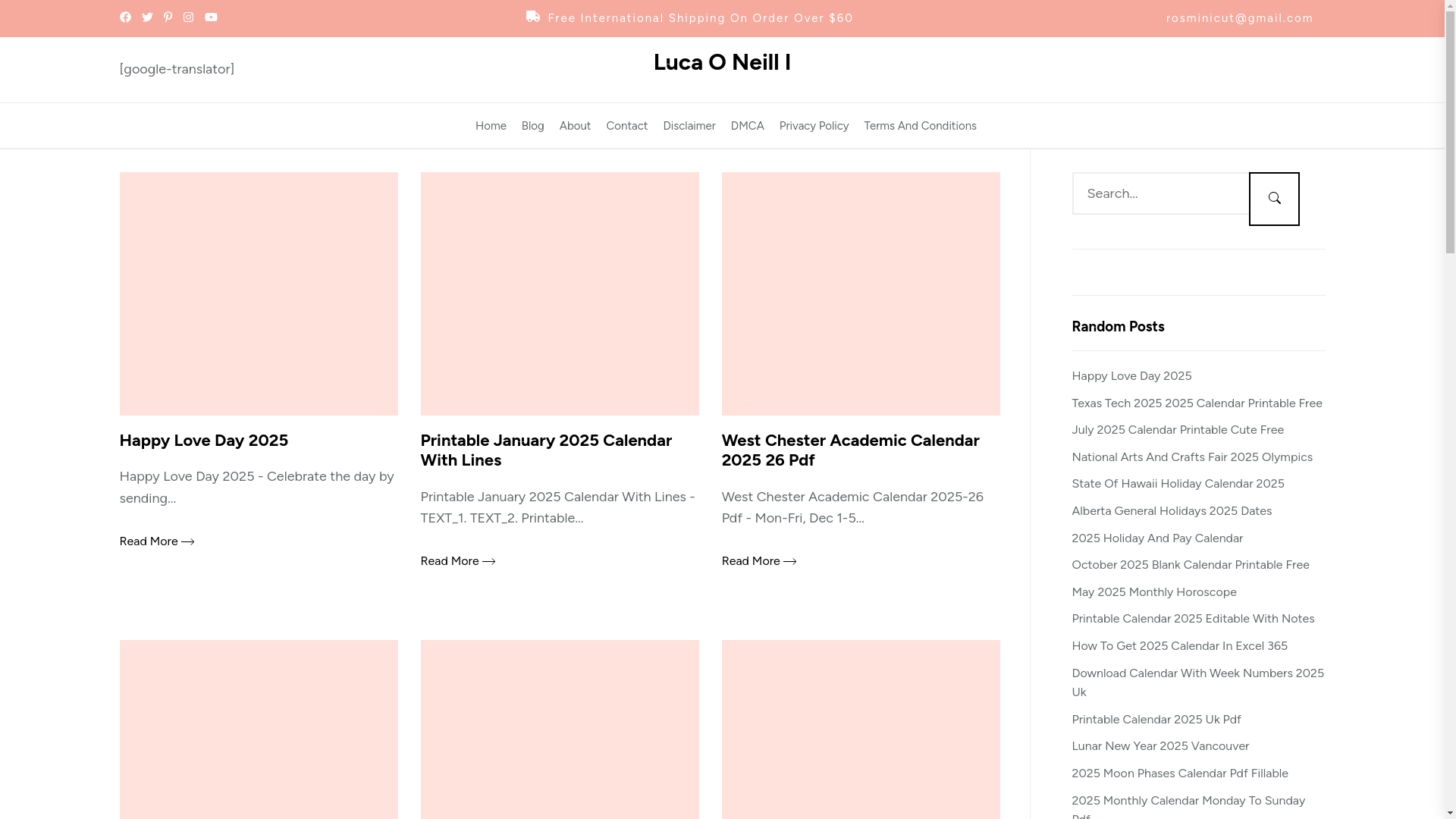Viewport: 1456px width, 819px height.
Task: Open the Blog menu item
Action: (x=532, y=126)
